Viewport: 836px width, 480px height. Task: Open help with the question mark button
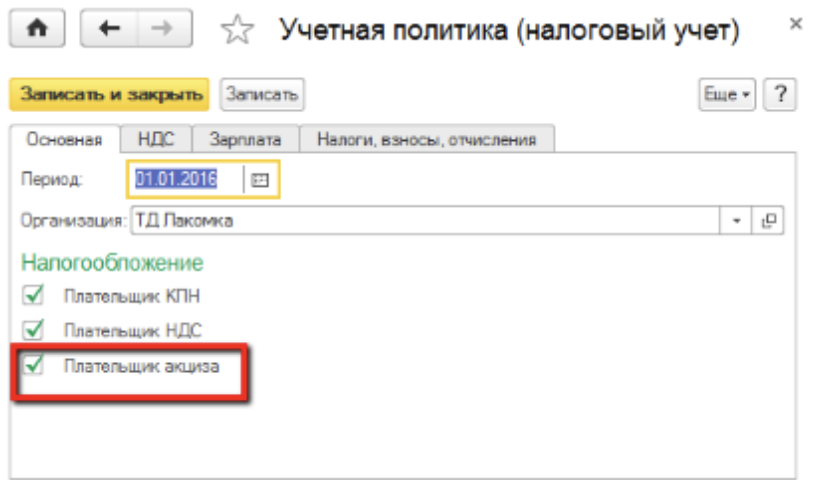coord(779,94)
